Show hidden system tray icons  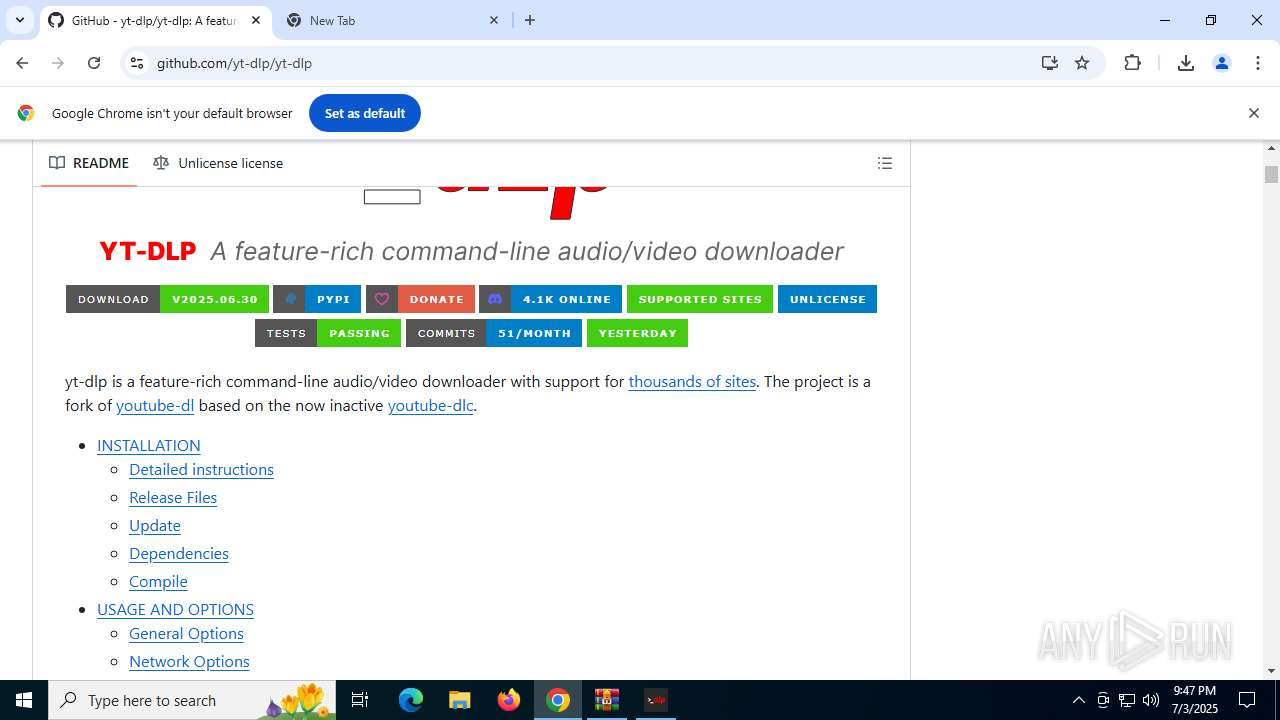1078,700
